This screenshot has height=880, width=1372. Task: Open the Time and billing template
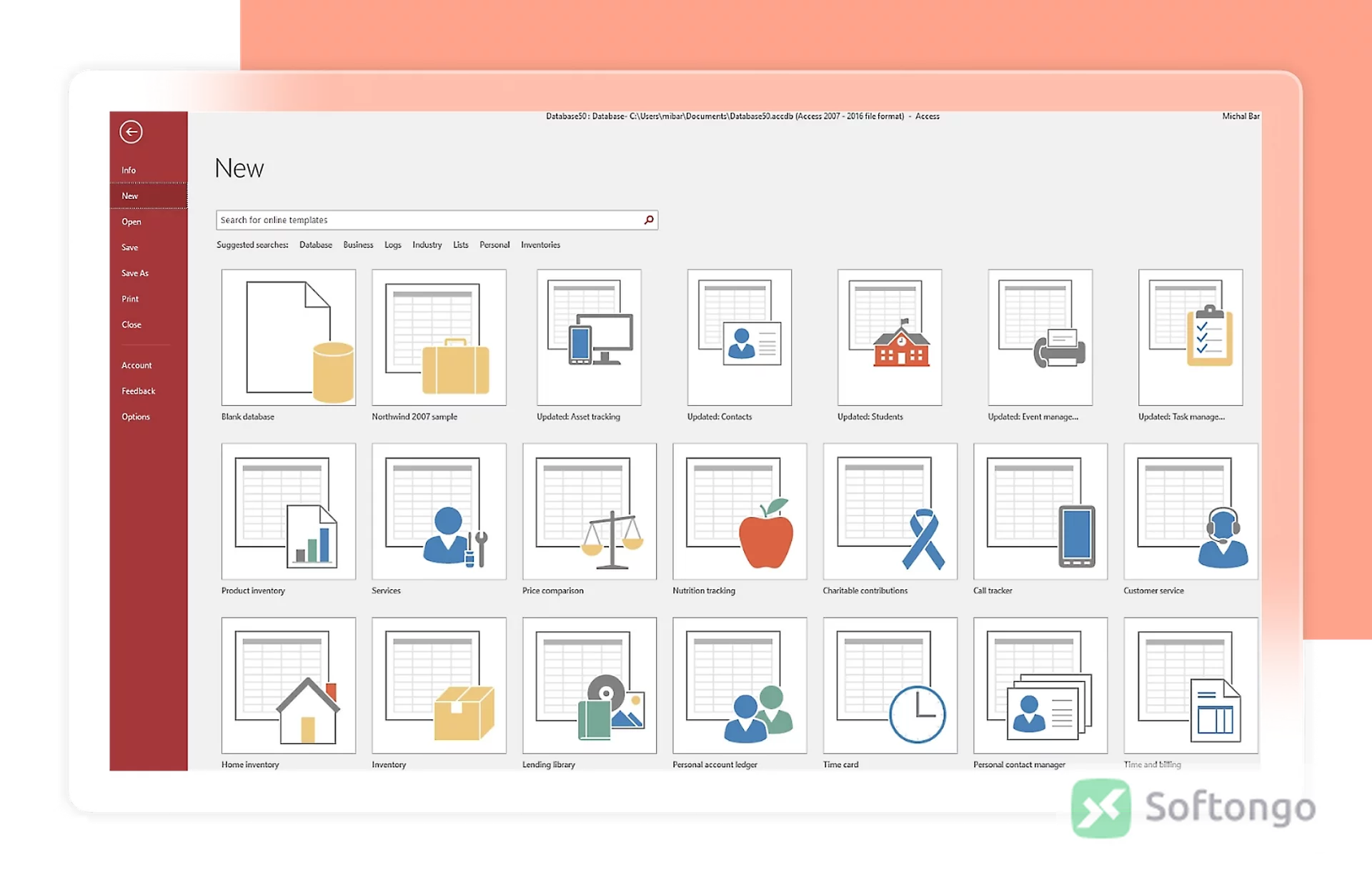pos(1190,686)
